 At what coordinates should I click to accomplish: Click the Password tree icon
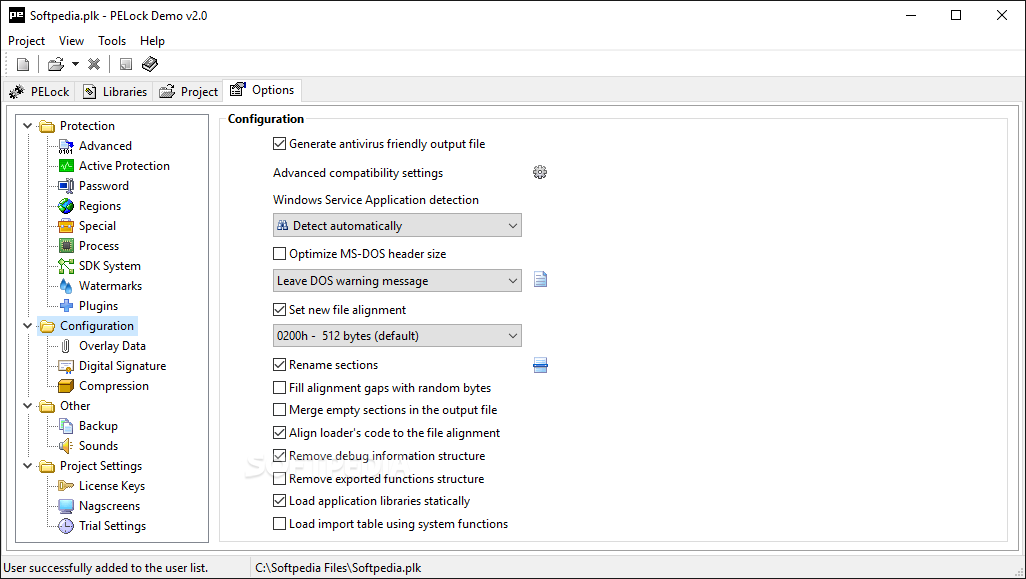point(66,186)
